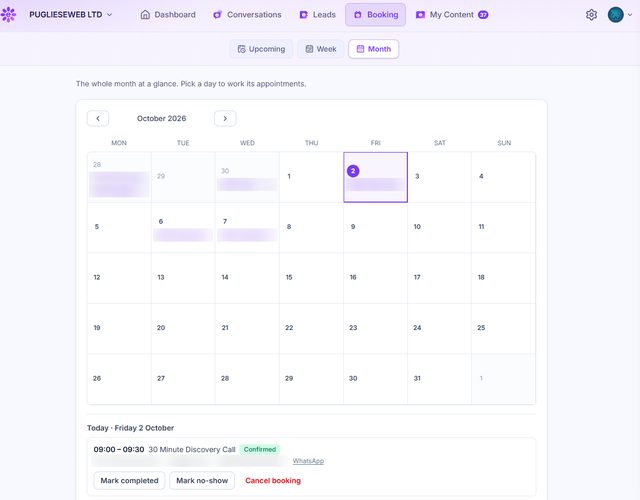The height and width of the screenshot is (500, 640).
Task: Select October 20 in the calendar
Action: coord(183,329)
